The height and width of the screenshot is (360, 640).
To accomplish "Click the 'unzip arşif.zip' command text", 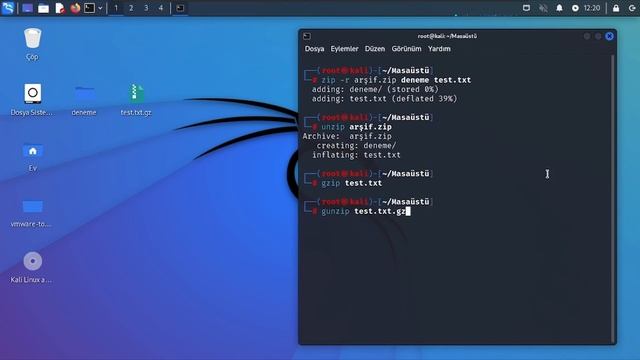I will tap(356, 127).
